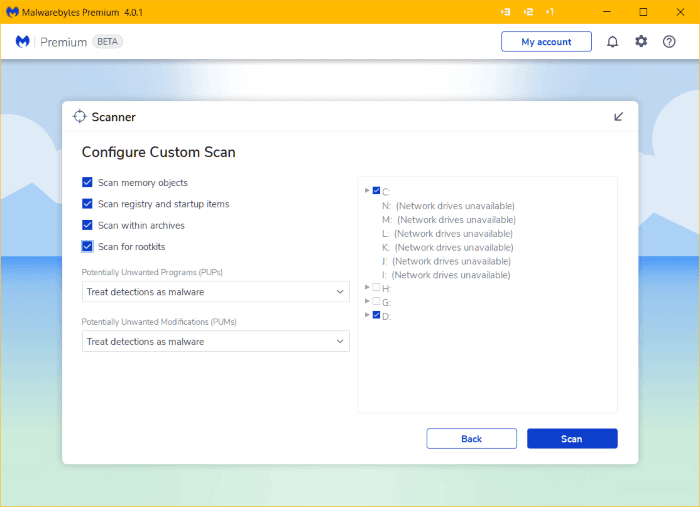This screenshot has width=700, height=507.
Task: Collapse the Scanner panel with the arrow icon
Action: tap(618, 116)
